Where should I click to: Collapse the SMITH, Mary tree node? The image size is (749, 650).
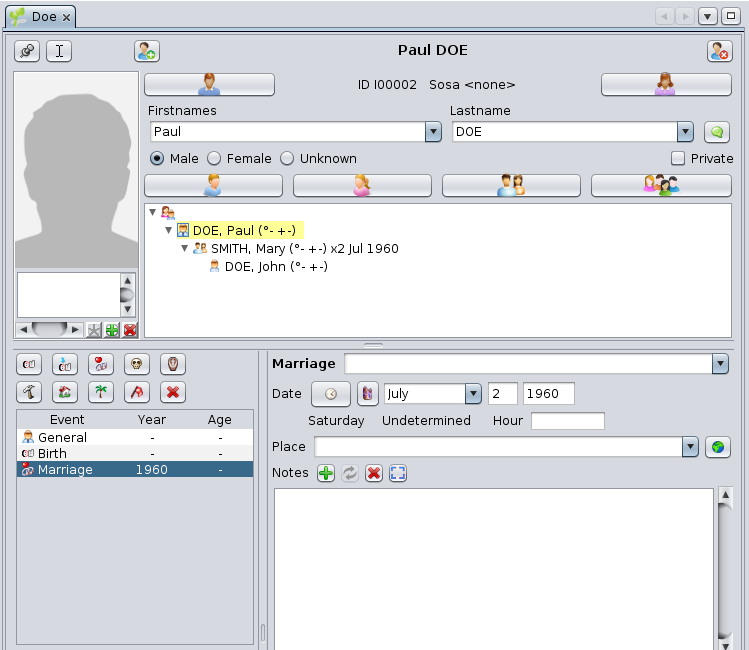pyautogui.click(x=184, y=248)
